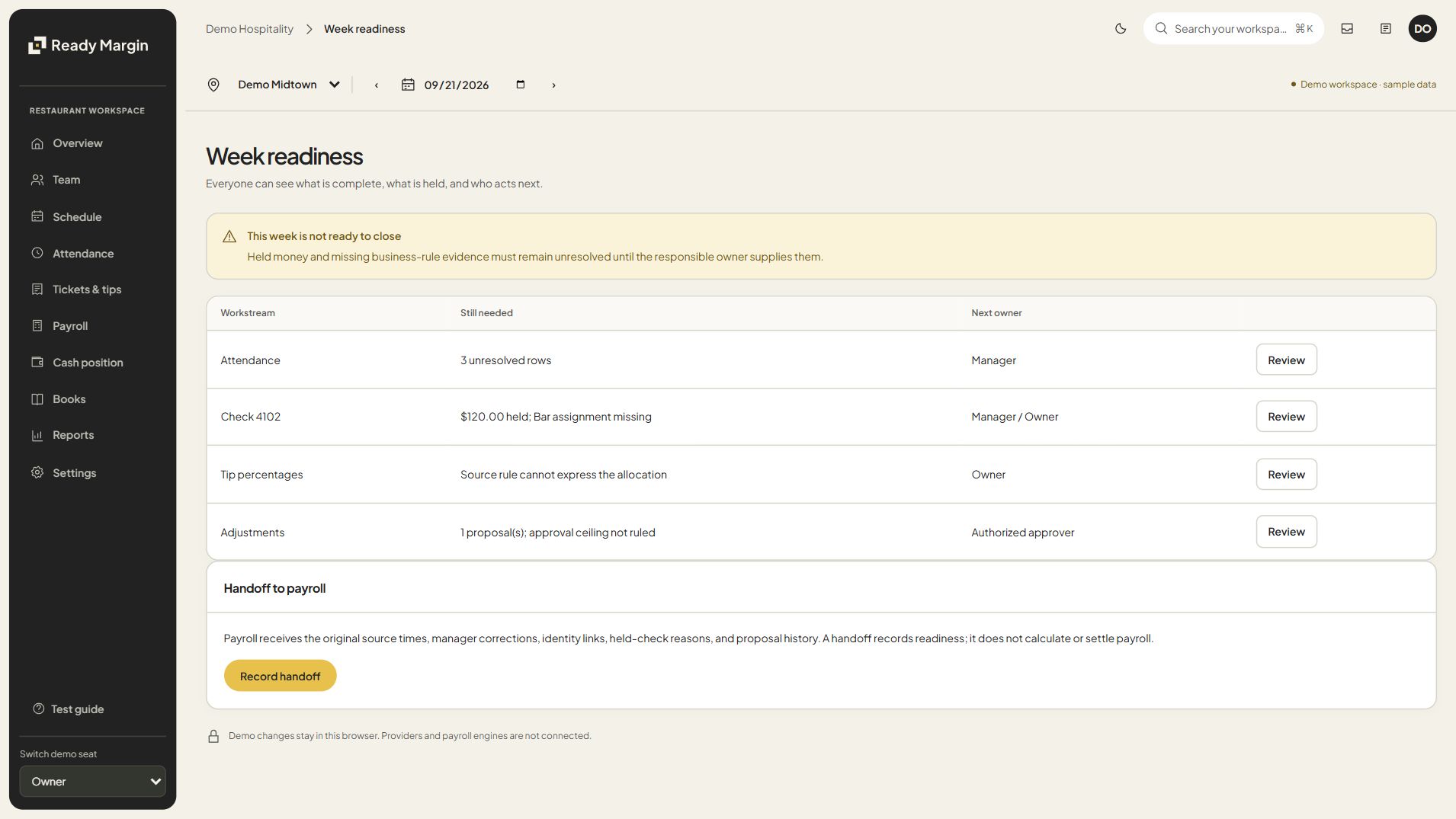Open Settings in the sidebar
The height and width of the screenshot is (819, 1456).
(92, 472)
